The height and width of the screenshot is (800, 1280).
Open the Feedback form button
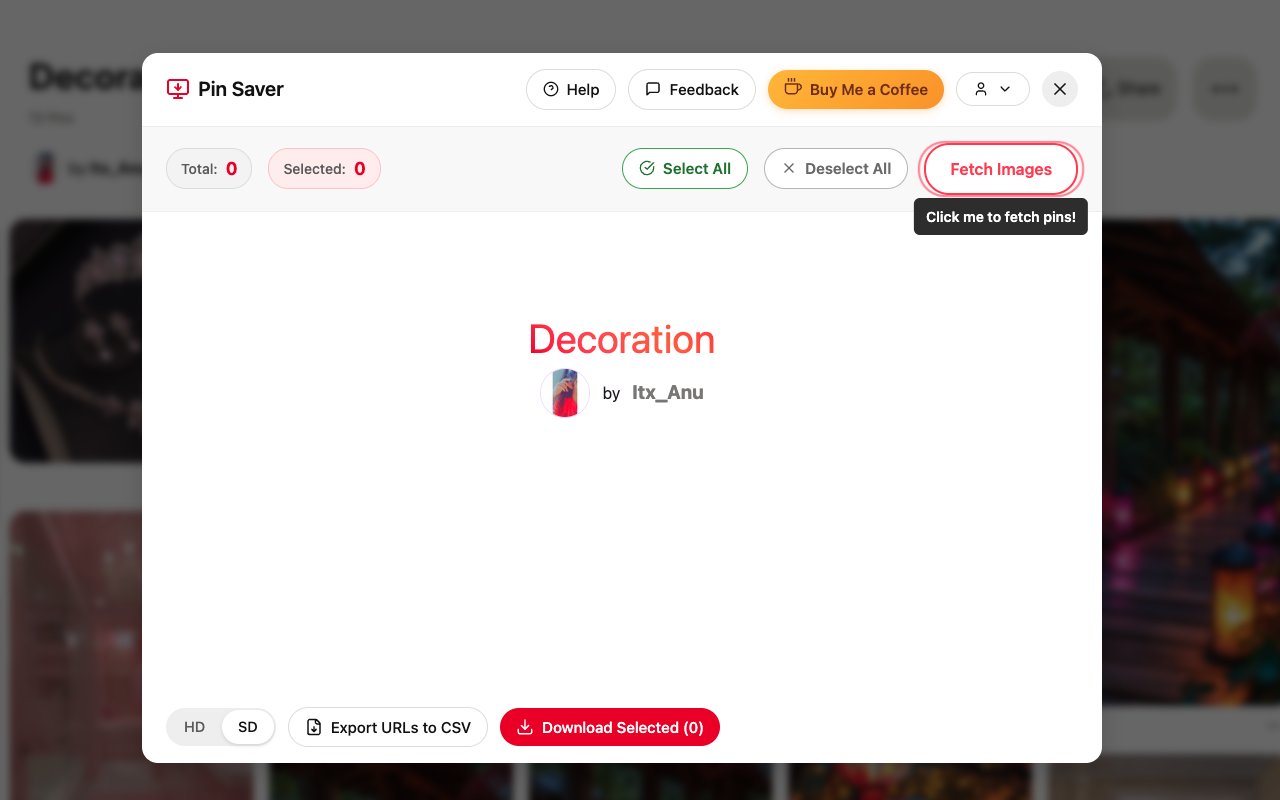(x=692, y=89)
